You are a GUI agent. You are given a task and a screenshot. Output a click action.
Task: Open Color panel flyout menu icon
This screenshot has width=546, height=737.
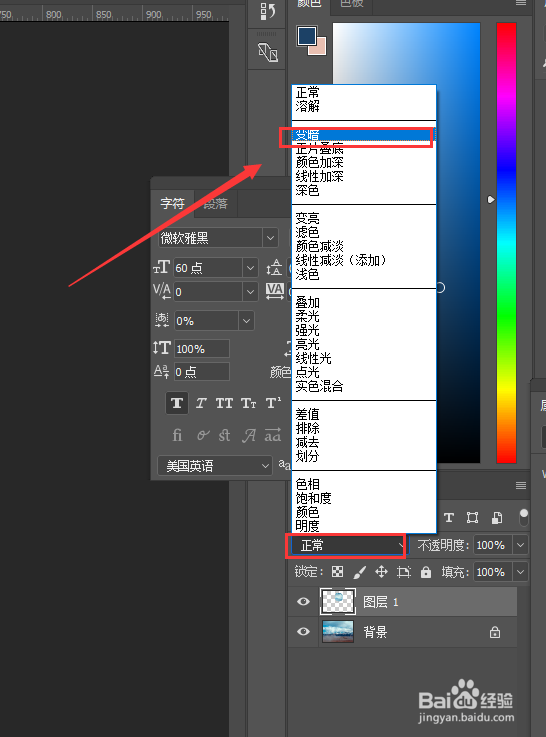[521, 3]
